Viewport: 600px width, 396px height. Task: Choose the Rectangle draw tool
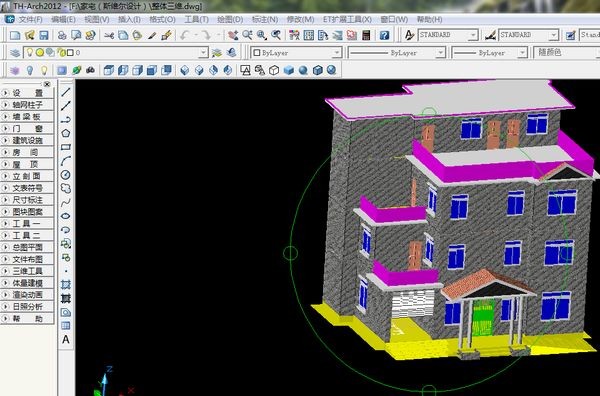click(x=66, y=147)
